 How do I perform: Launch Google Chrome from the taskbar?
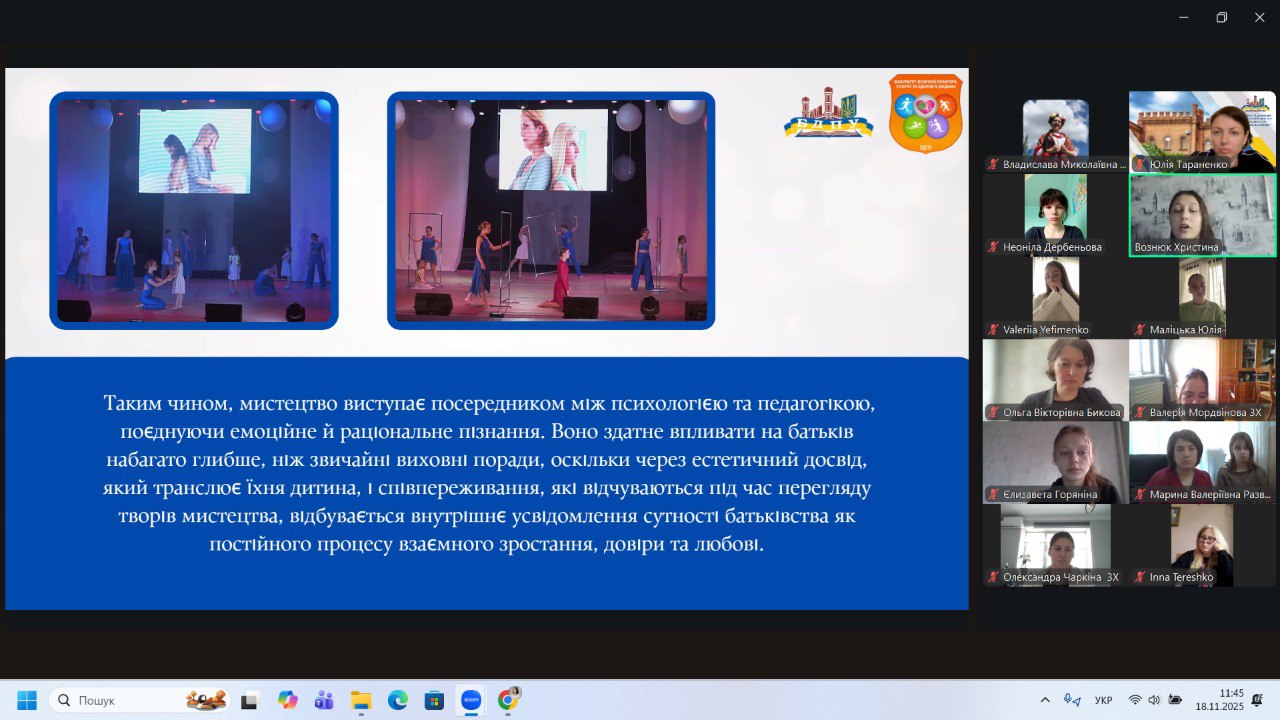[x=507, y=700]
